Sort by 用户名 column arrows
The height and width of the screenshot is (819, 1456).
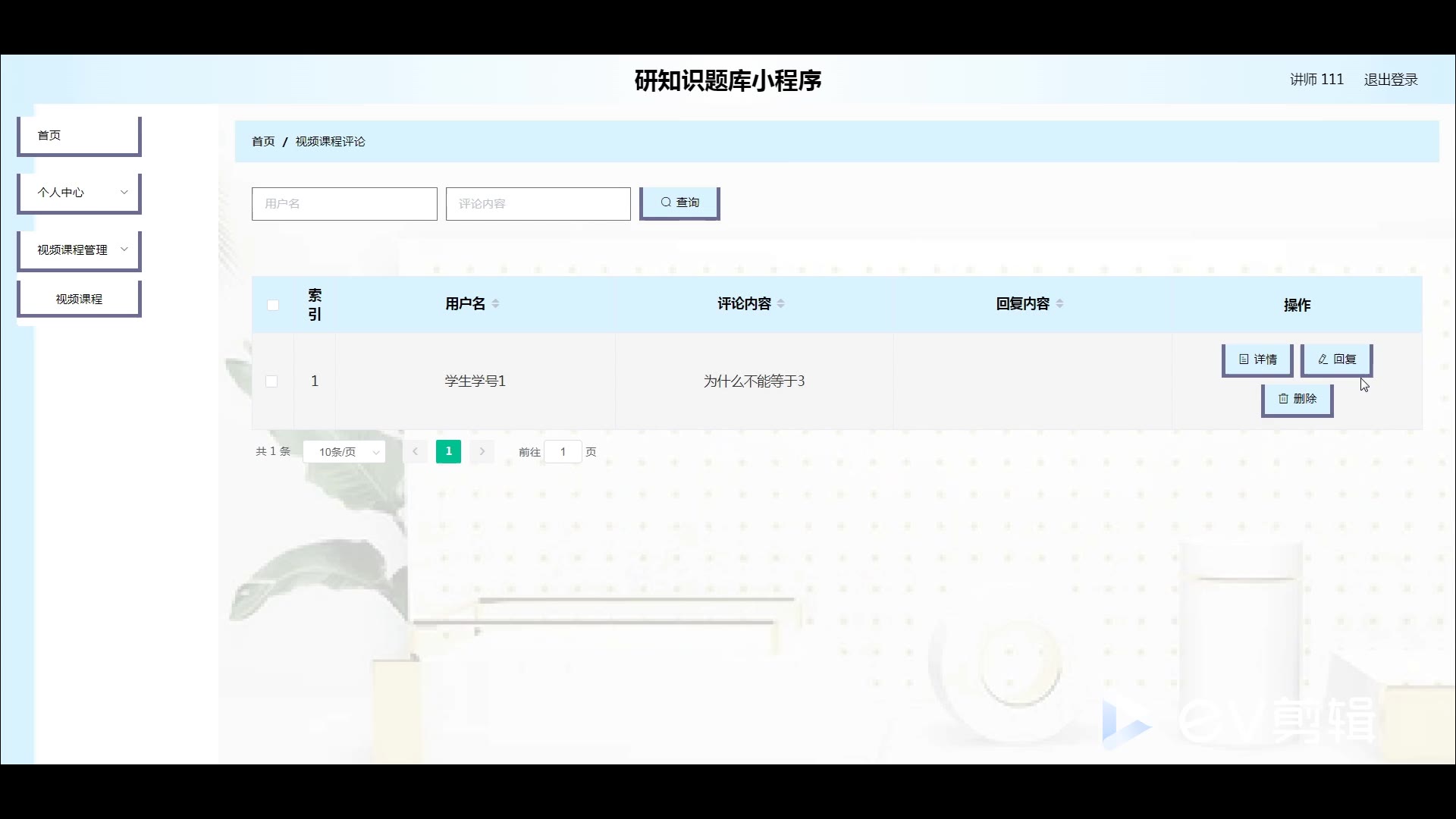pos(495,303)
